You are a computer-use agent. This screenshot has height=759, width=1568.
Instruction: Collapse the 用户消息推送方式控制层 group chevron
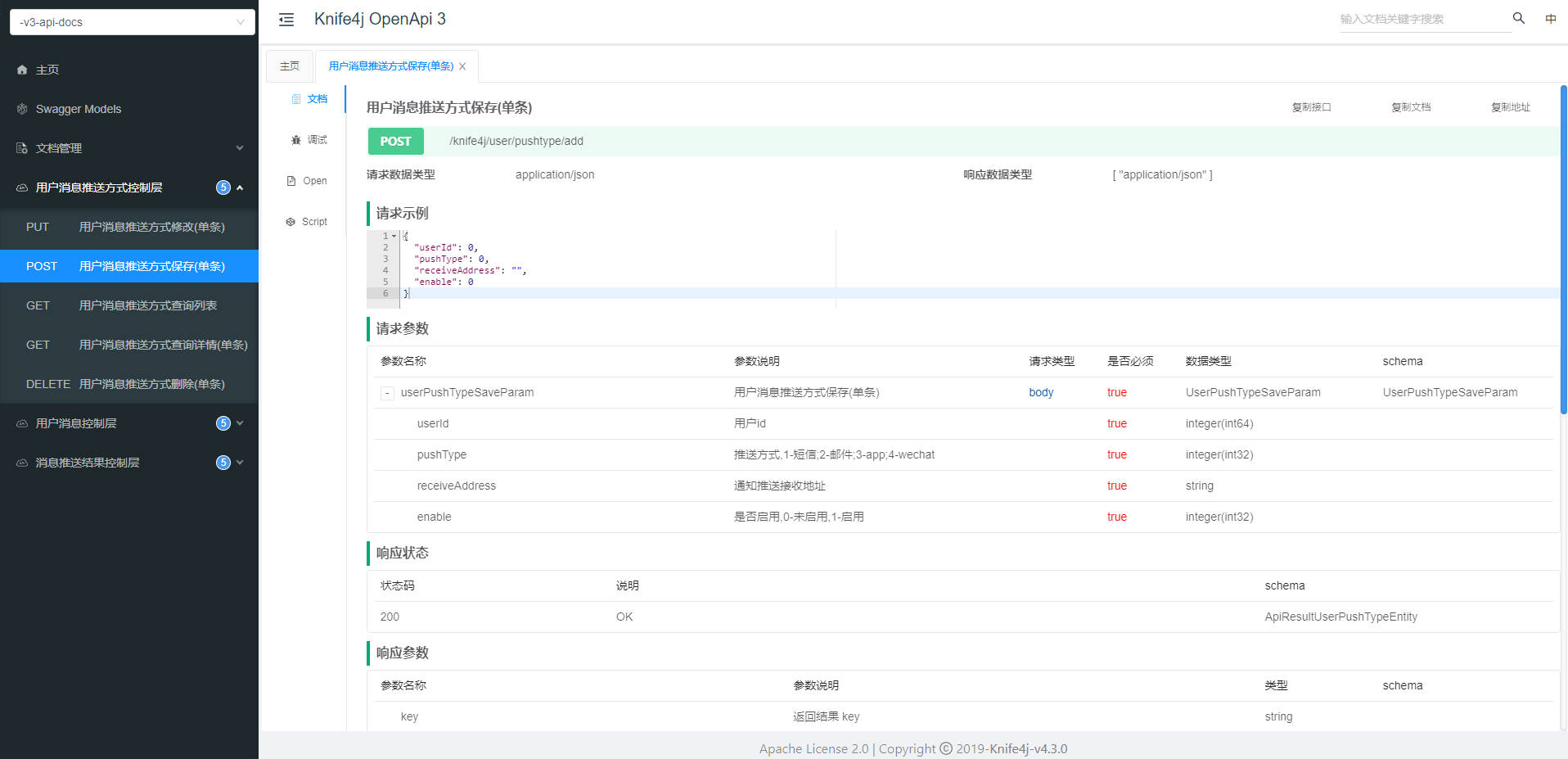coord(240,187)
